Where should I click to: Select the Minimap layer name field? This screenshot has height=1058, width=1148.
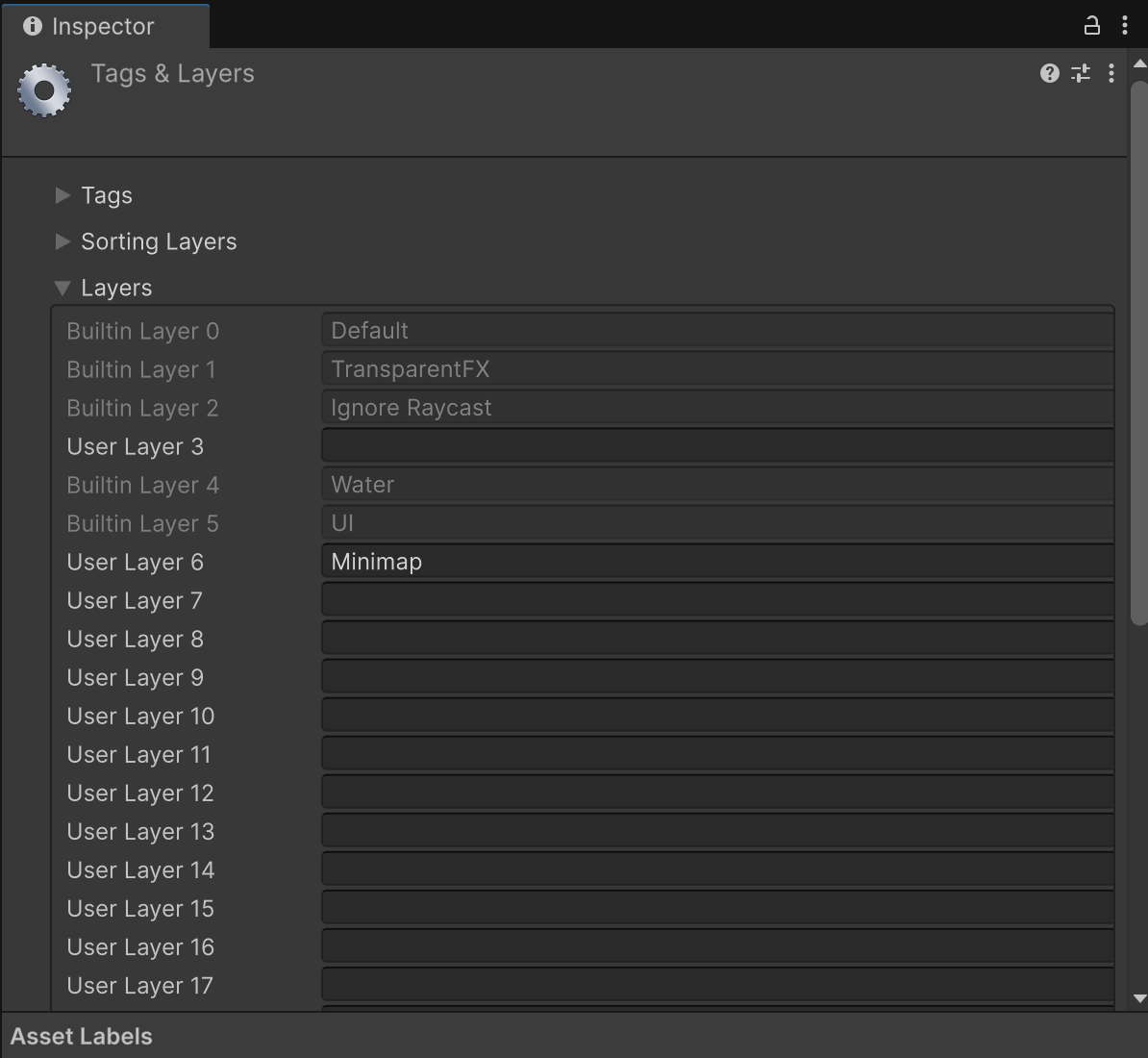click(716, 561)
